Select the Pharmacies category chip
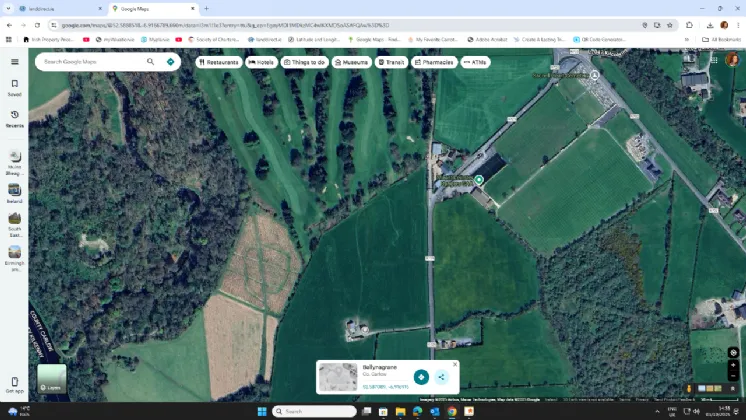The image size is (746, 420). click(x=434, y=62)
